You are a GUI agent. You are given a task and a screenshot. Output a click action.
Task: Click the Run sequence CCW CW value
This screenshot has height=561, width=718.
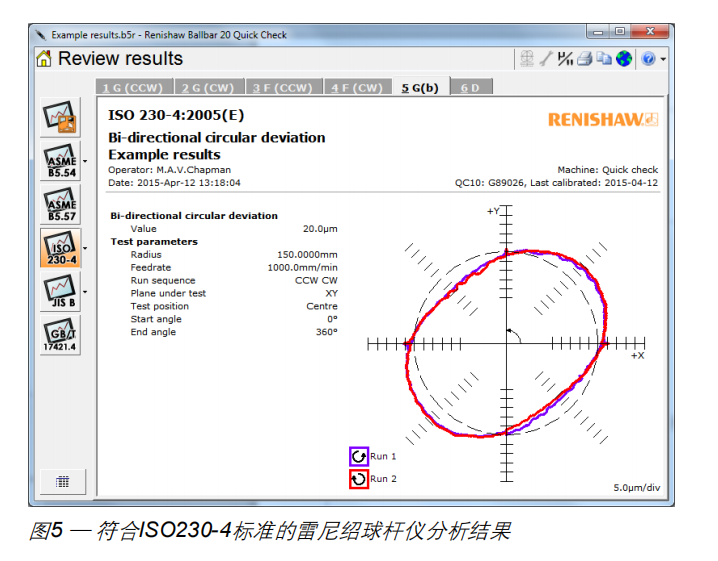coord(316,280)
